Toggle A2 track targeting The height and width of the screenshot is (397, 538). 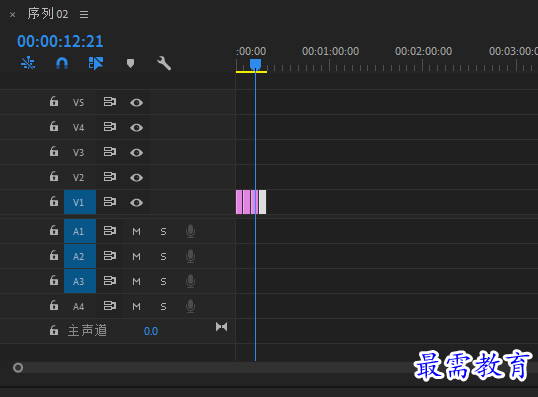click(80, 256)
